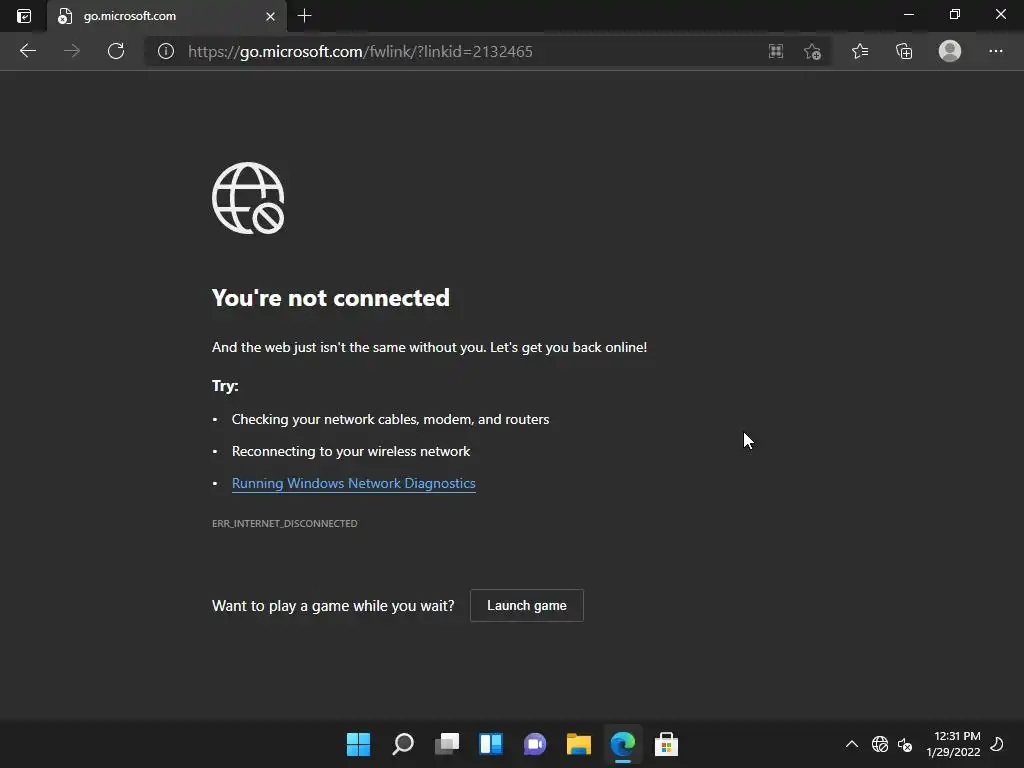Click the disconnected globe illustration
The width and height of the screenshot is (1024, 768).
point(248,199)
